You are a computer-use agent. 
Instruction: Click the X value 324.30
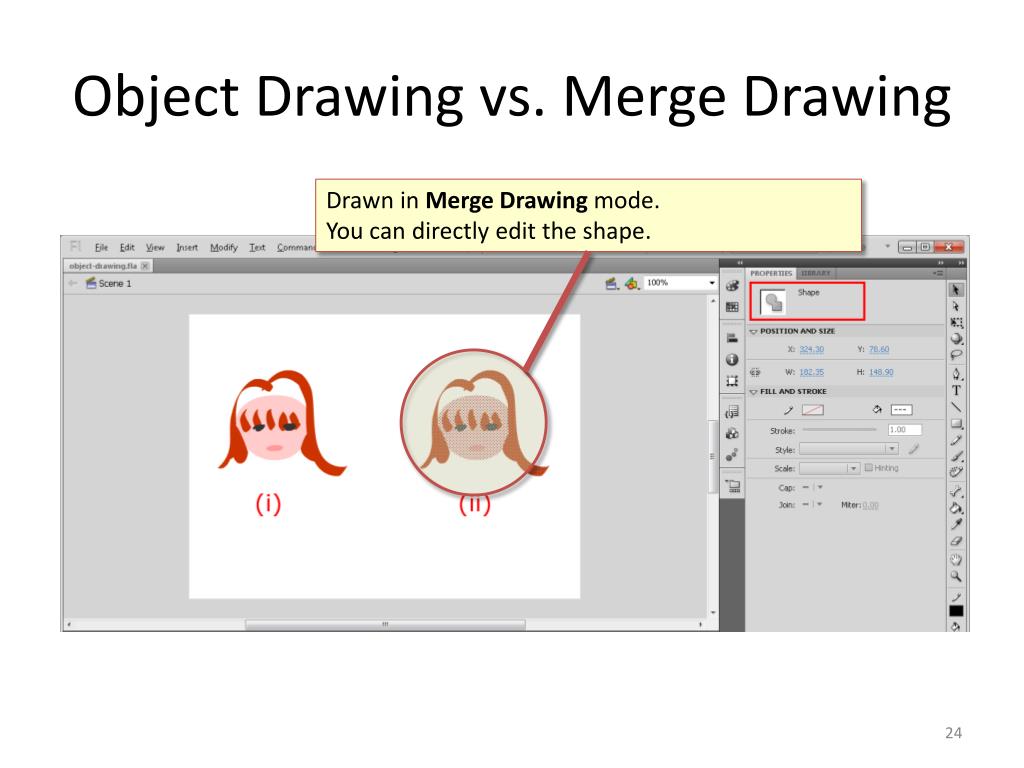click(812, 349)
